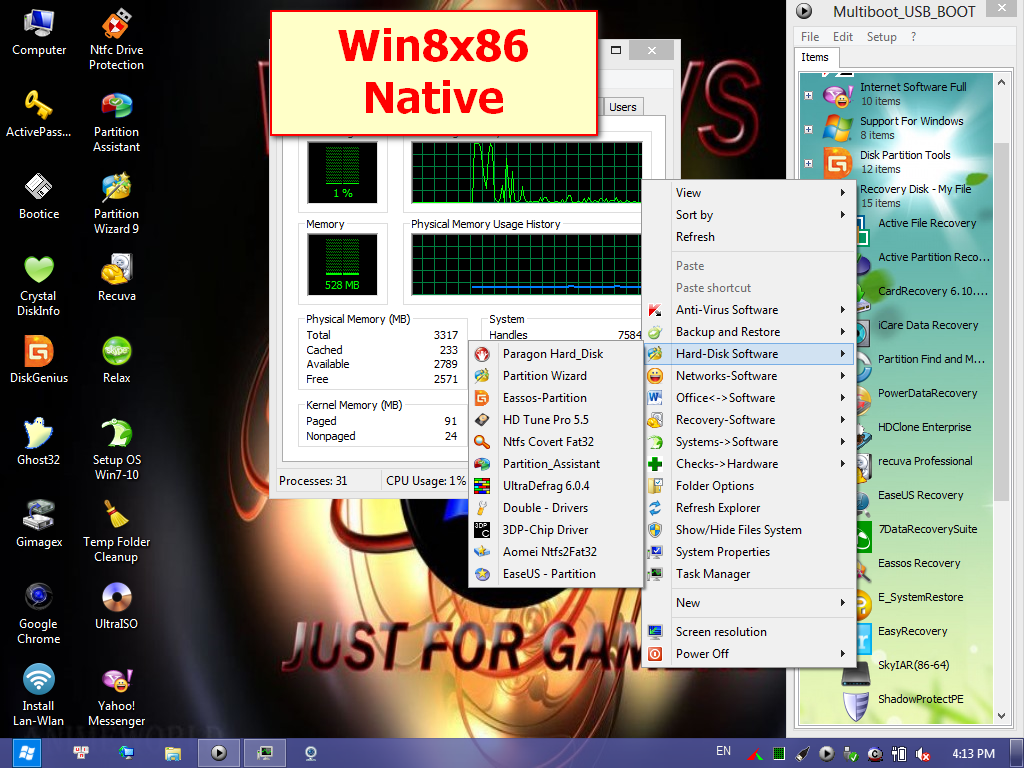Launch Partition Wizard 9 desktop shortcut

(116, 204)
